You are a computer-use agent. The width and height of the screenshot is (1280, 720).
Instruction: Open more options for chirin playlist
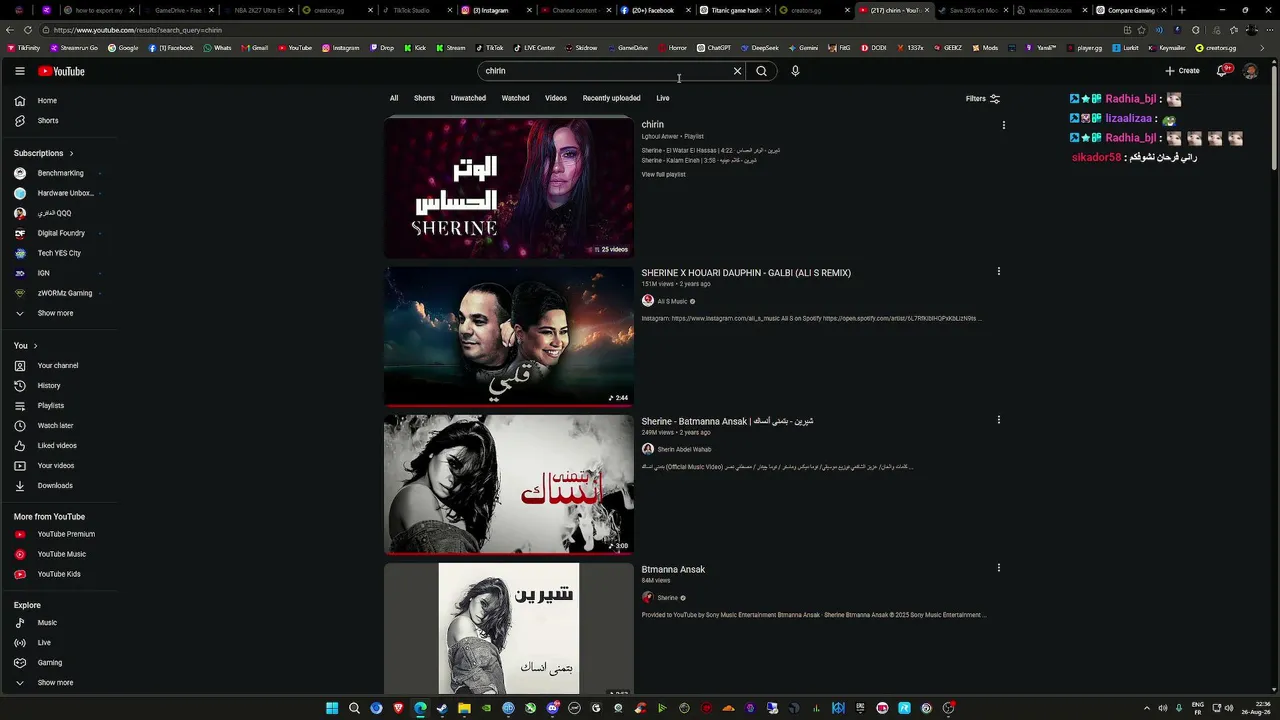tap(1003, 125)
